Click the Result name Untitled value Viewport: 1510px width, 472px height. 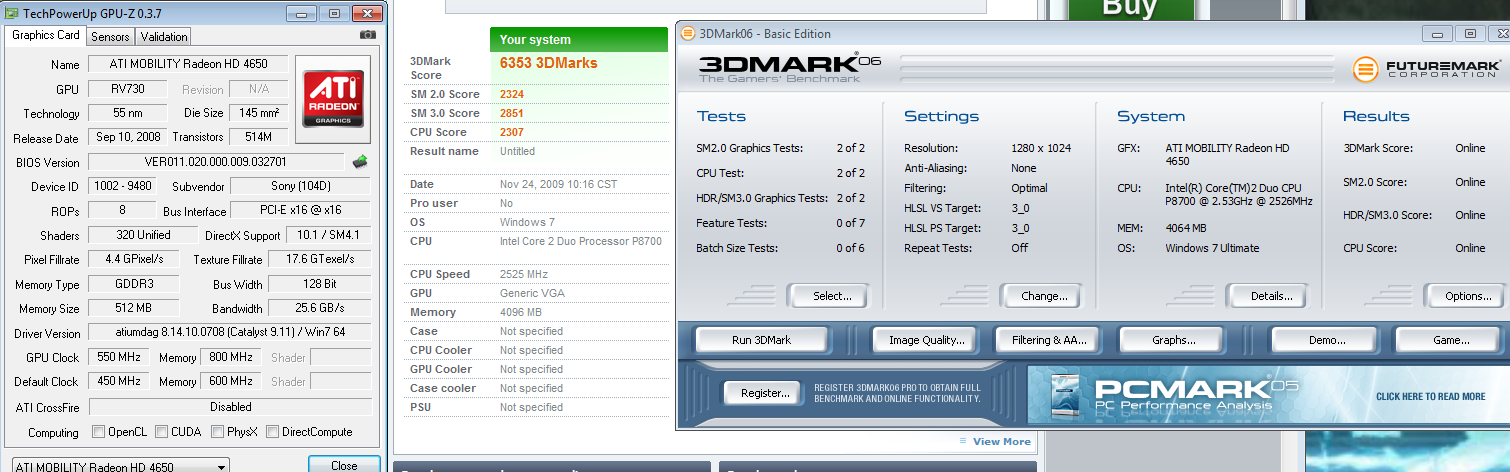517,151
